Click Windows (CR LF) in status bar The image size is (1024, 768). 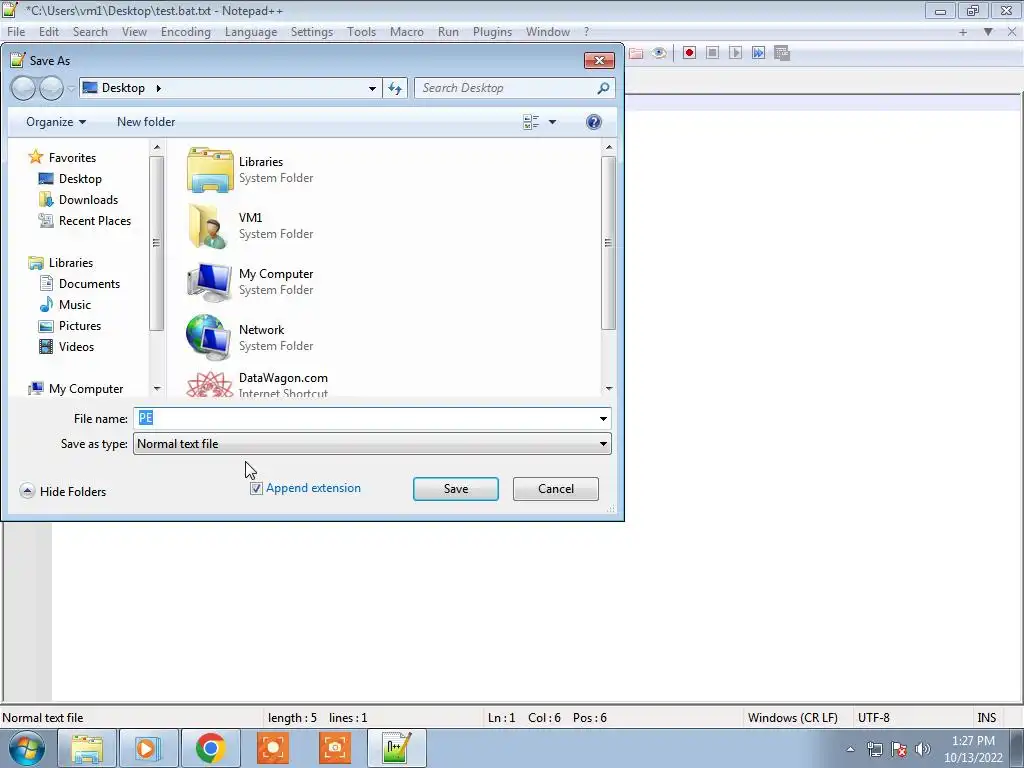[x=792, y=718]
